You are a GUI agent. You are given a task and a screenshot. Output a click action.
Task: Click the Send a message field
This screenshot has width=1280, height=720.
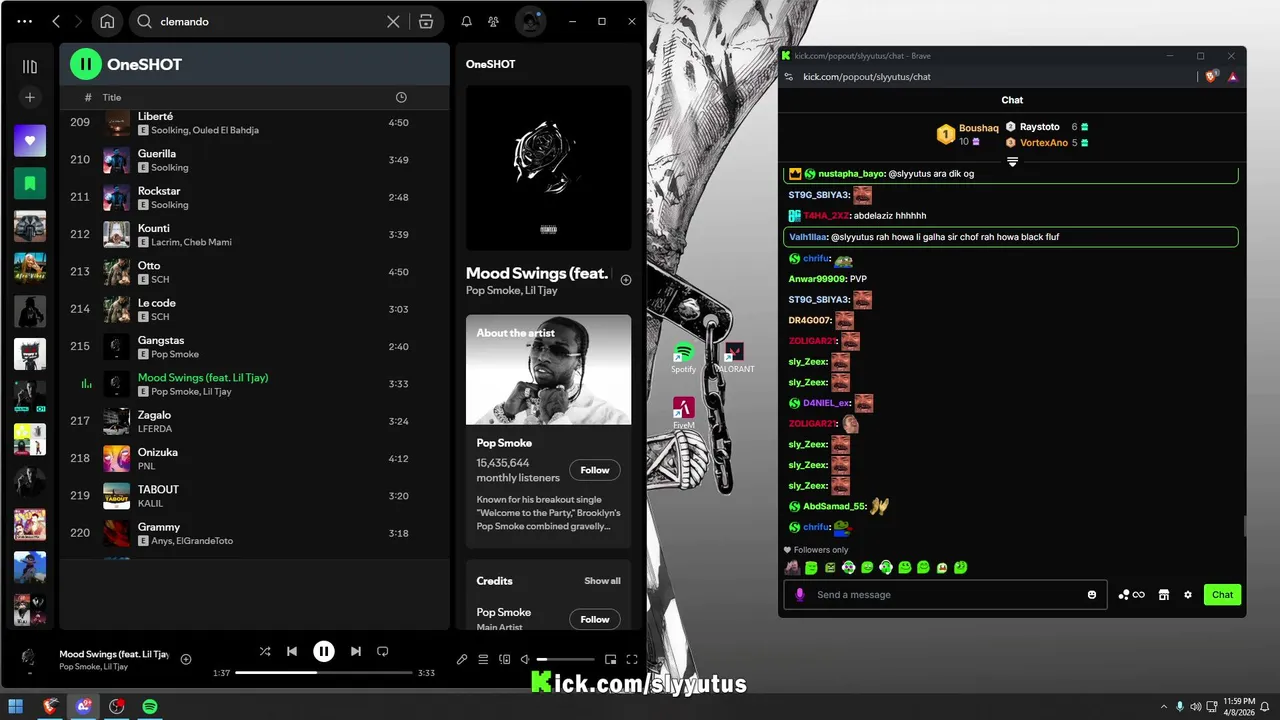[945, 595]
